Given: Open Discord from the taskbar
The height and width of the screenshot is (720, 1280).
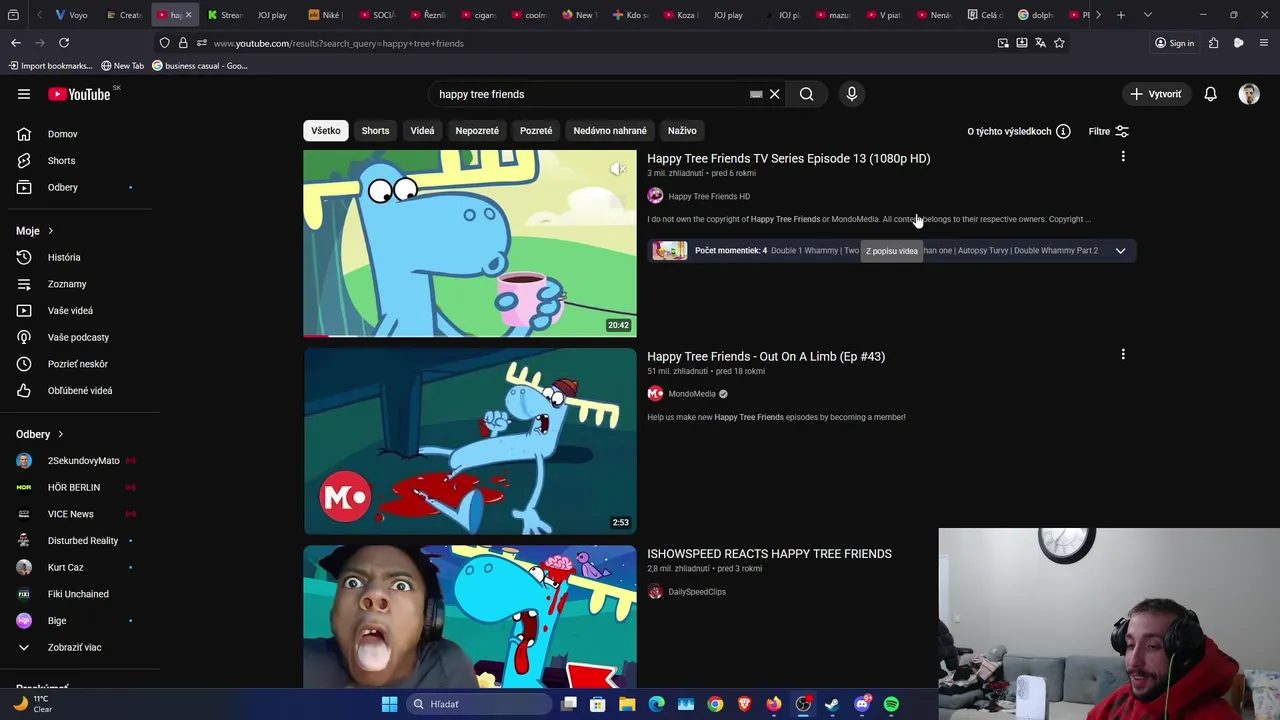Looking at the screenshot, I should [x=862, y=704].
